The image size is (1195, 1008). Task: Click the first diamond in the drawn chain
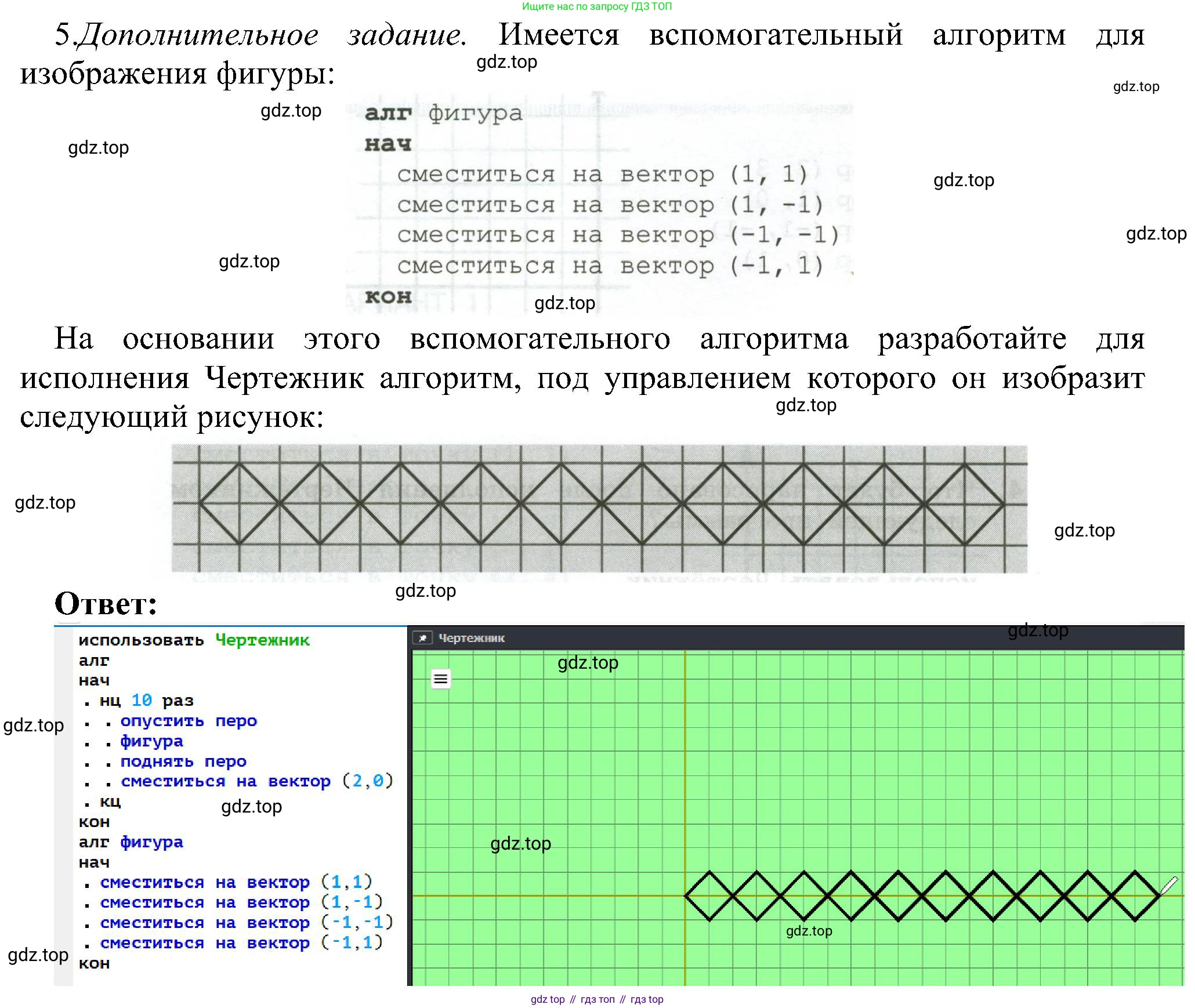(709, 896)
